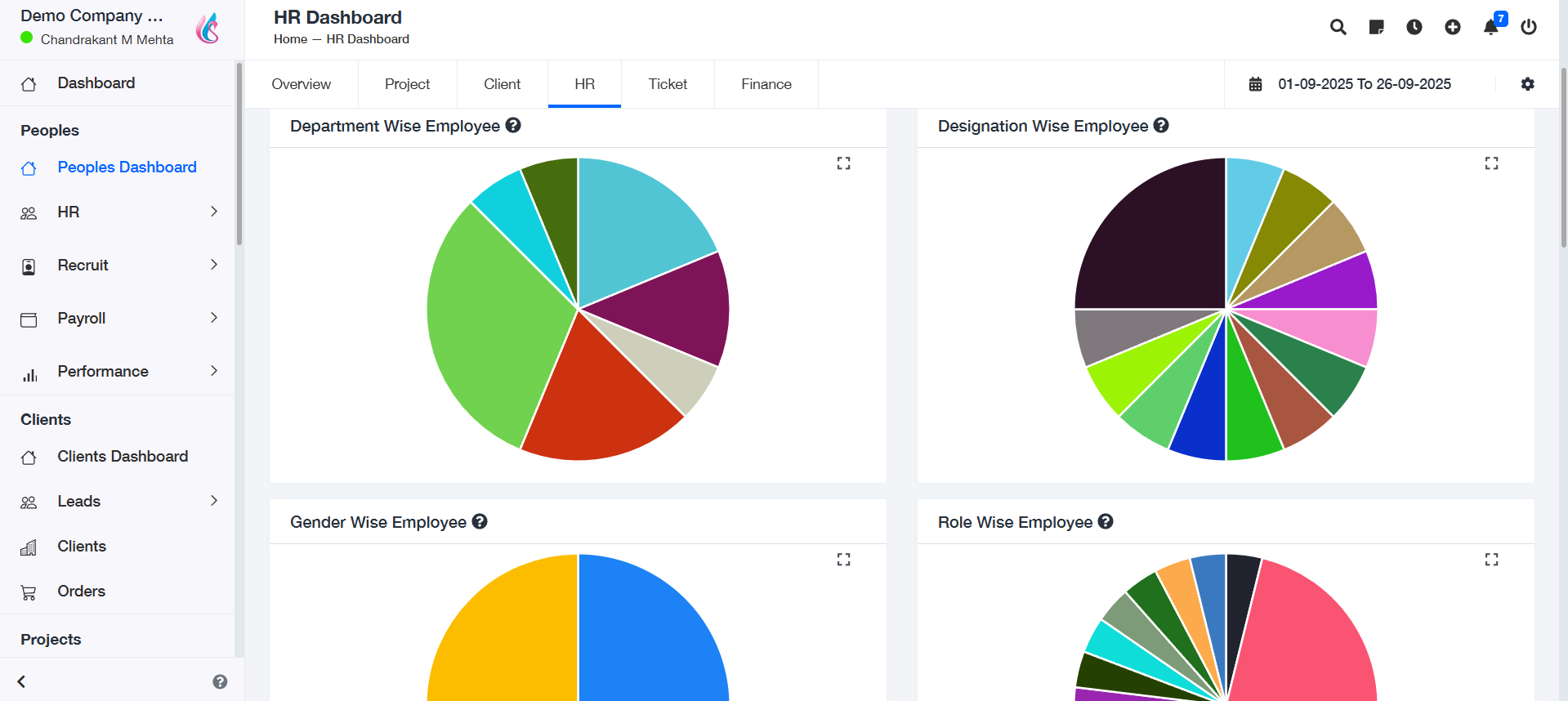Click the power logout icon
This screenshot has height=701, width=1568.
[1528, 27]
